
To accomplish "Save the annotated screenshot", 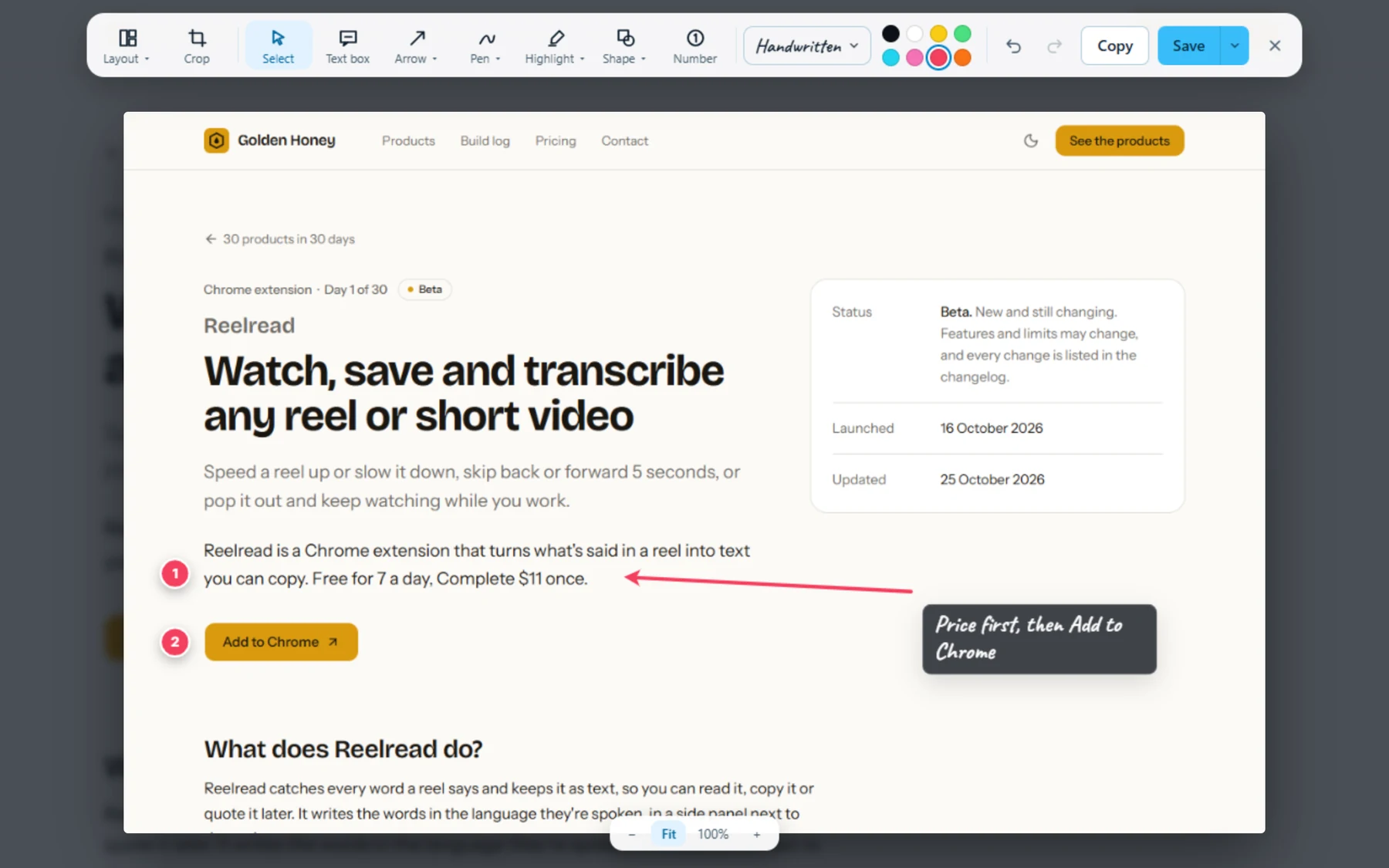I will (1188, 46).
